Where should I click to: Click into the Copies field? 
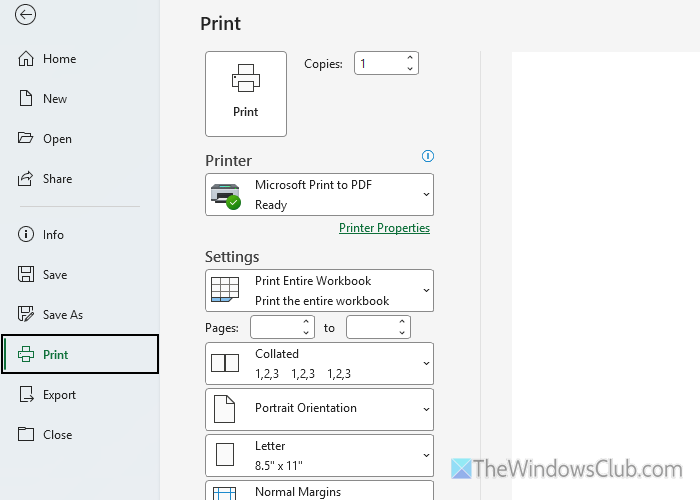coord(379,63)
